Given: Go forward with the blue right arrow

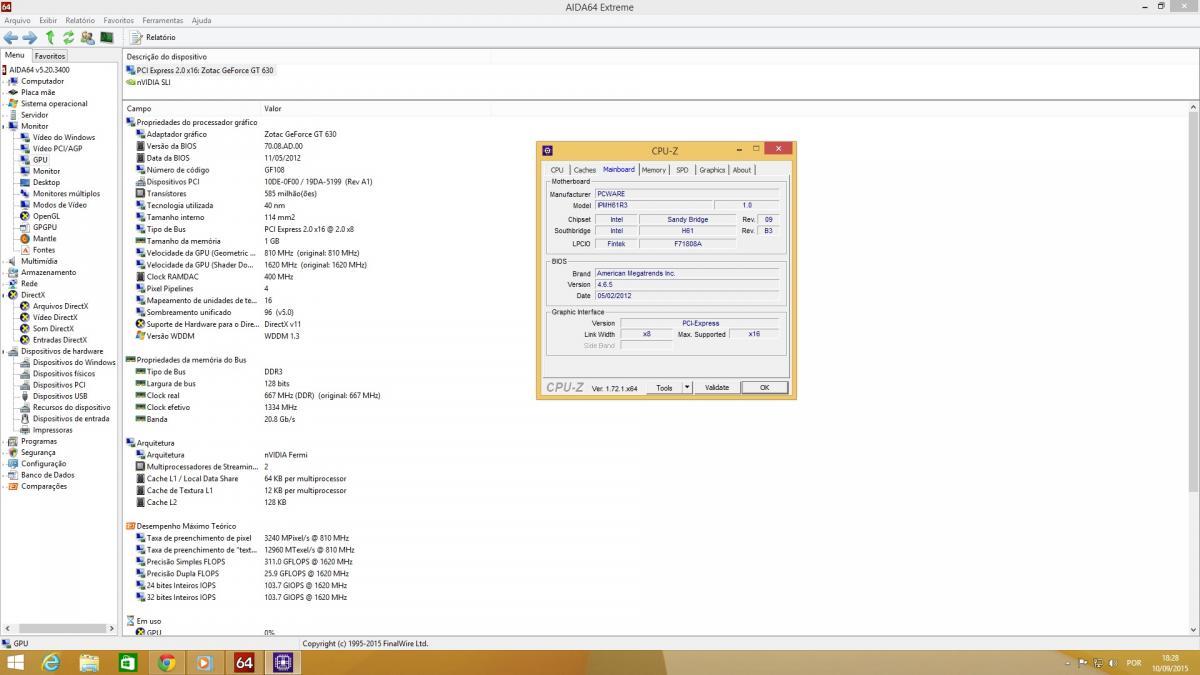Looking at the screenshot, I should tap(29, 37).
